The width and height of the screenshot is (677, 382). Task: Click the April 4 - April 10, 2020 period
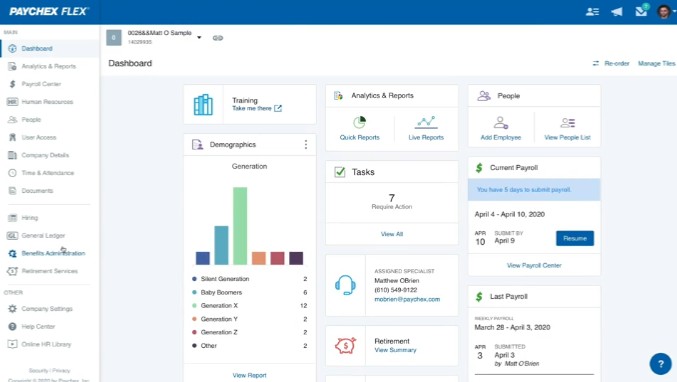pyautogui.click(x=509, y=214)
